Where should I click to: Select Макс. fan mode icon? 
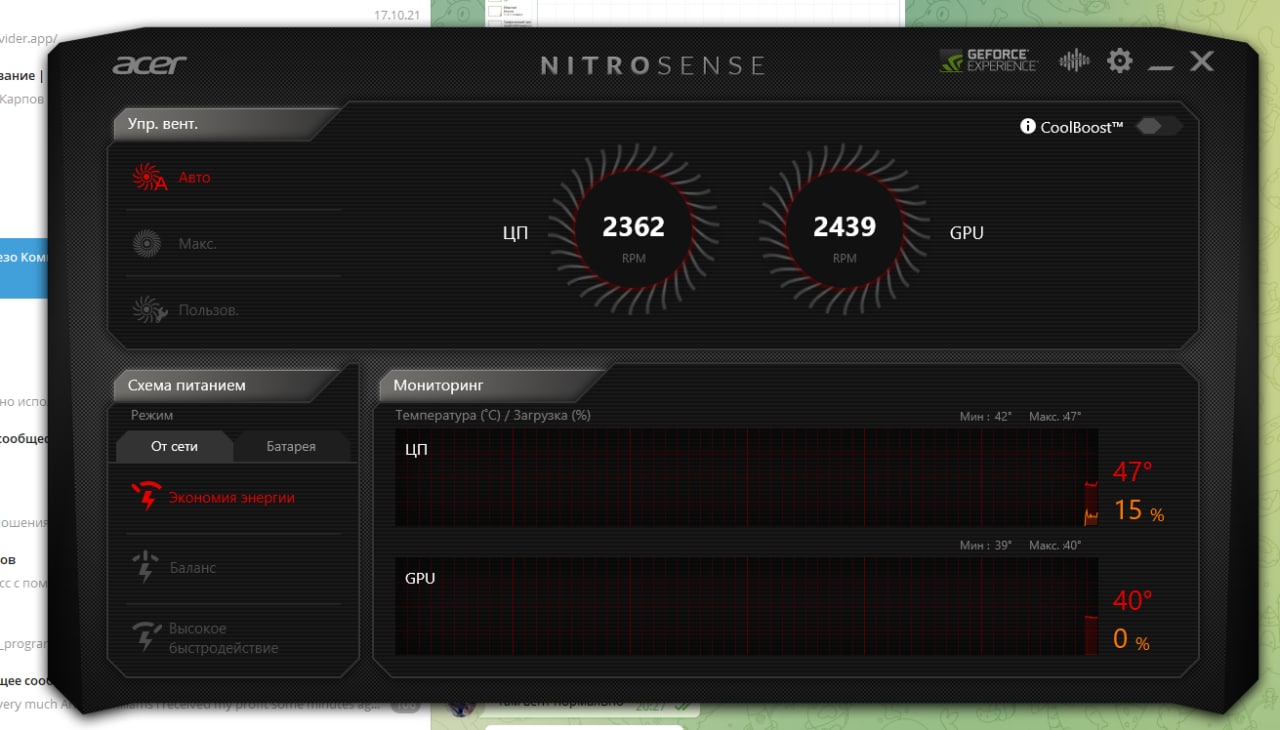pos(147,243)
